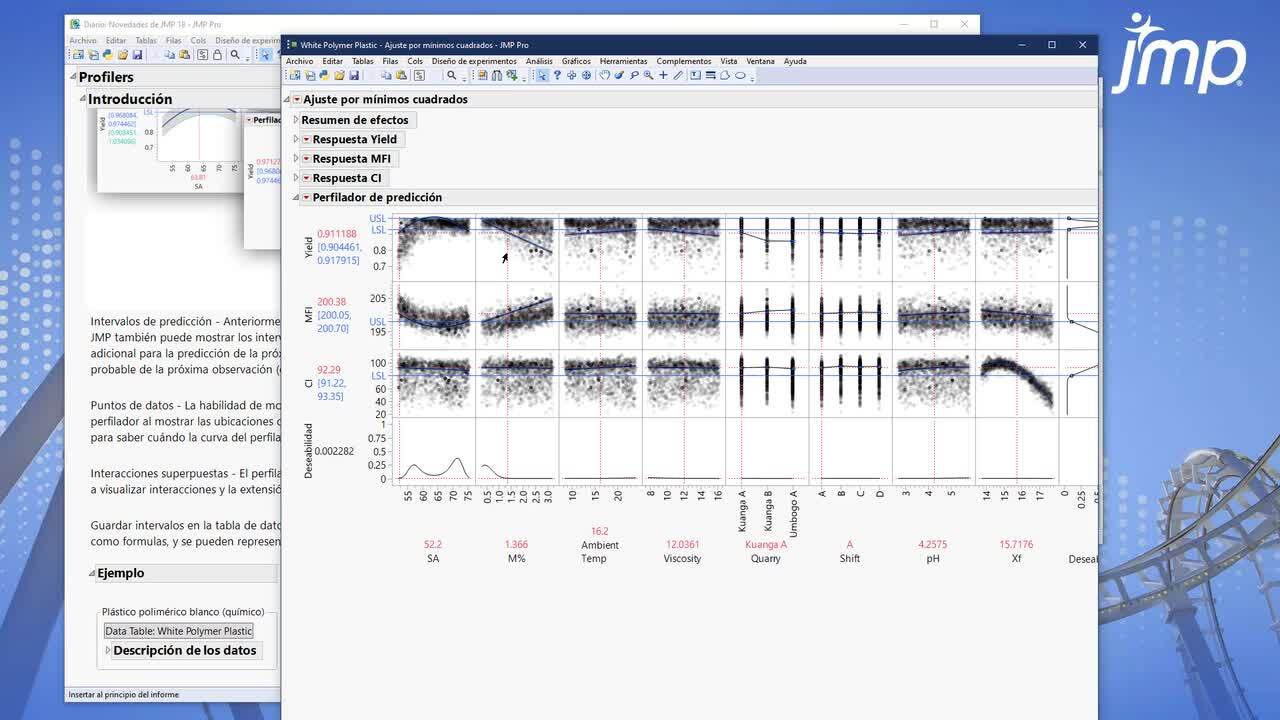Choose the crosshairs tool
The image size is (1280, 720).
(x=663, y=76)
